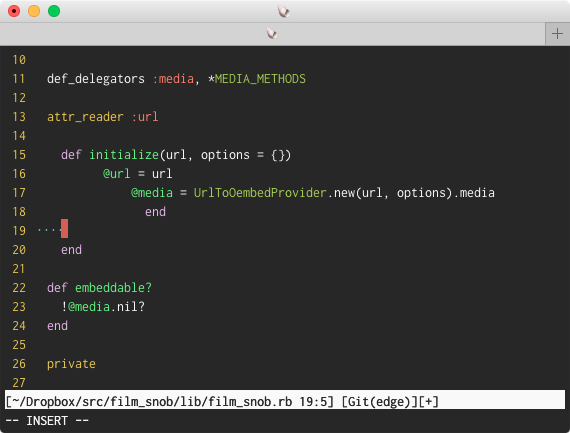The image size is (570, 433).
Task: Click the 19:5 cursor position in status line
Action: (x=313, y=402)
